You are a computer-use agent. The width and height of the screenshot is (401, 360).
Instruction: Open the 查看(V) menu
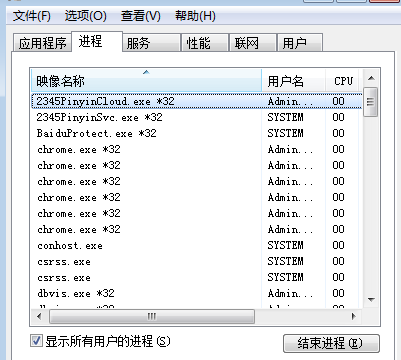pyautogui.click(x=141, y=16)
